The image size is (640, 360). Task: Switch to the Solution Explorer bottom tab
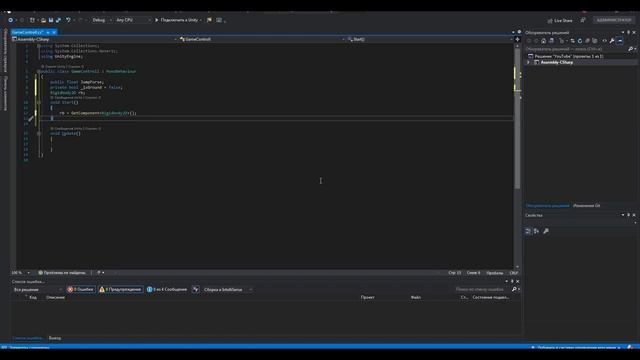547,206
